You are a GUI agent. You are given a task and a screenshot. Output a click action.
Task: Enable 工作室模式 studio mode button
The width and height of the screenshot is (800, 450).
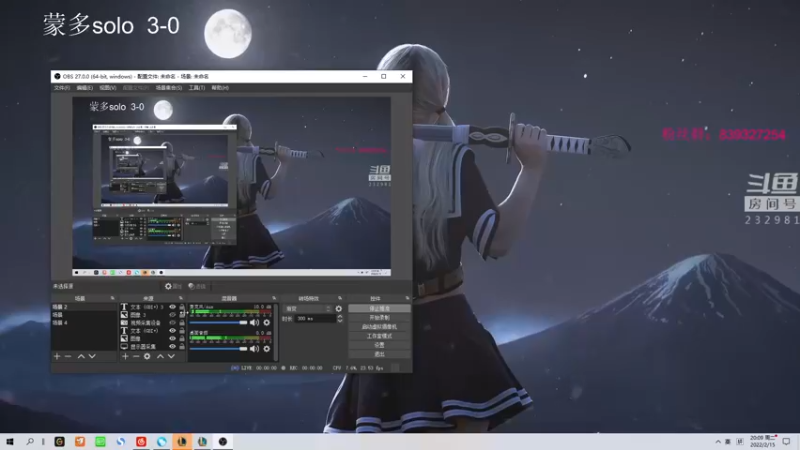click(379, 336)
